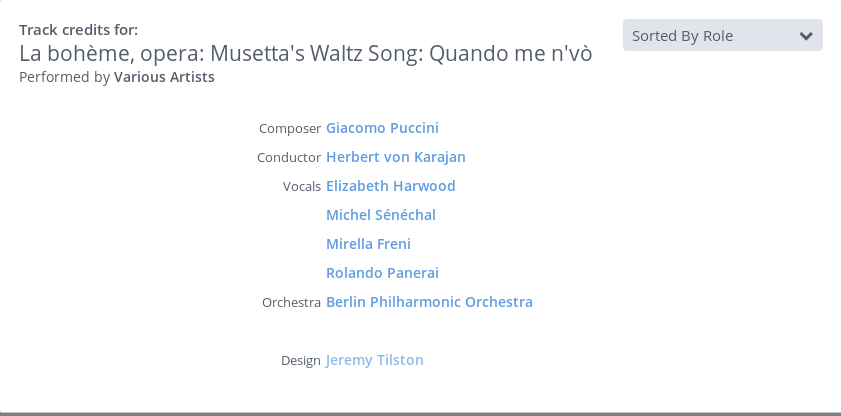This screenshot has width=841, height=416.
Task: Click the Track credits for heading
Action: (x=78, y=30)
